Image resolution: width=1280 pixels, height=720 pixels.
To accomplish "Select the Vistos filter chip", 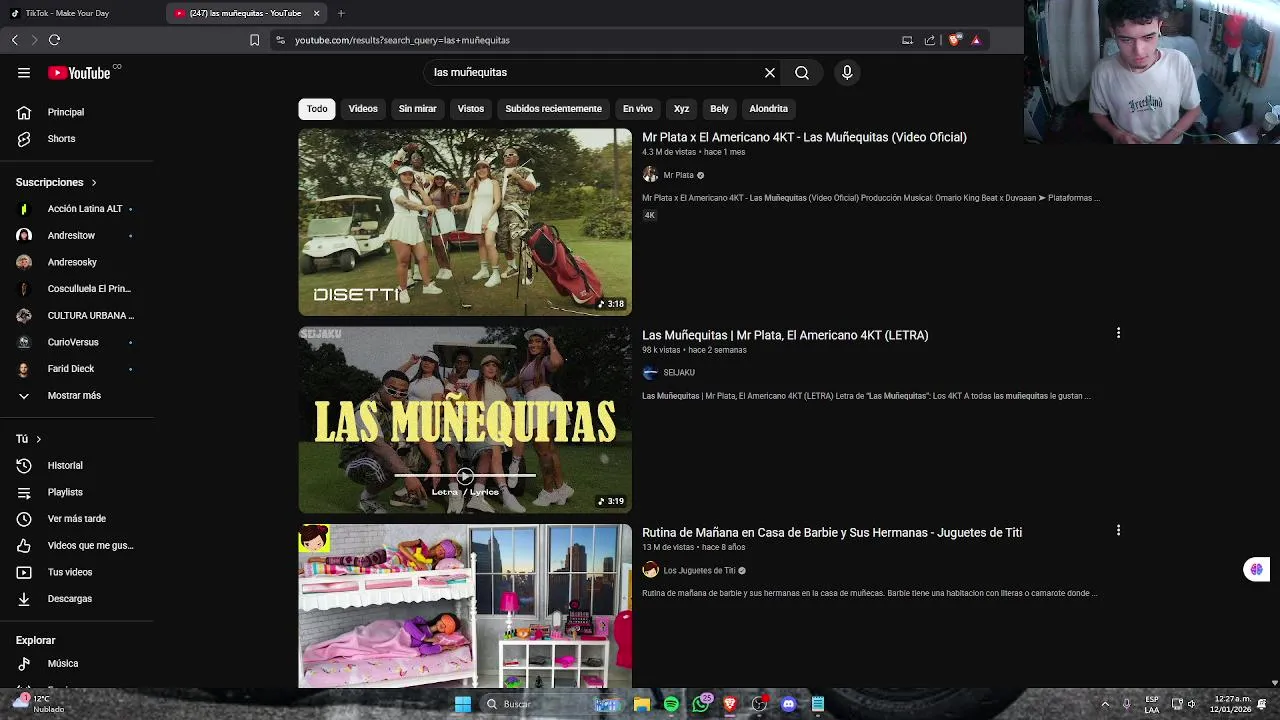I will coord(471,109).
